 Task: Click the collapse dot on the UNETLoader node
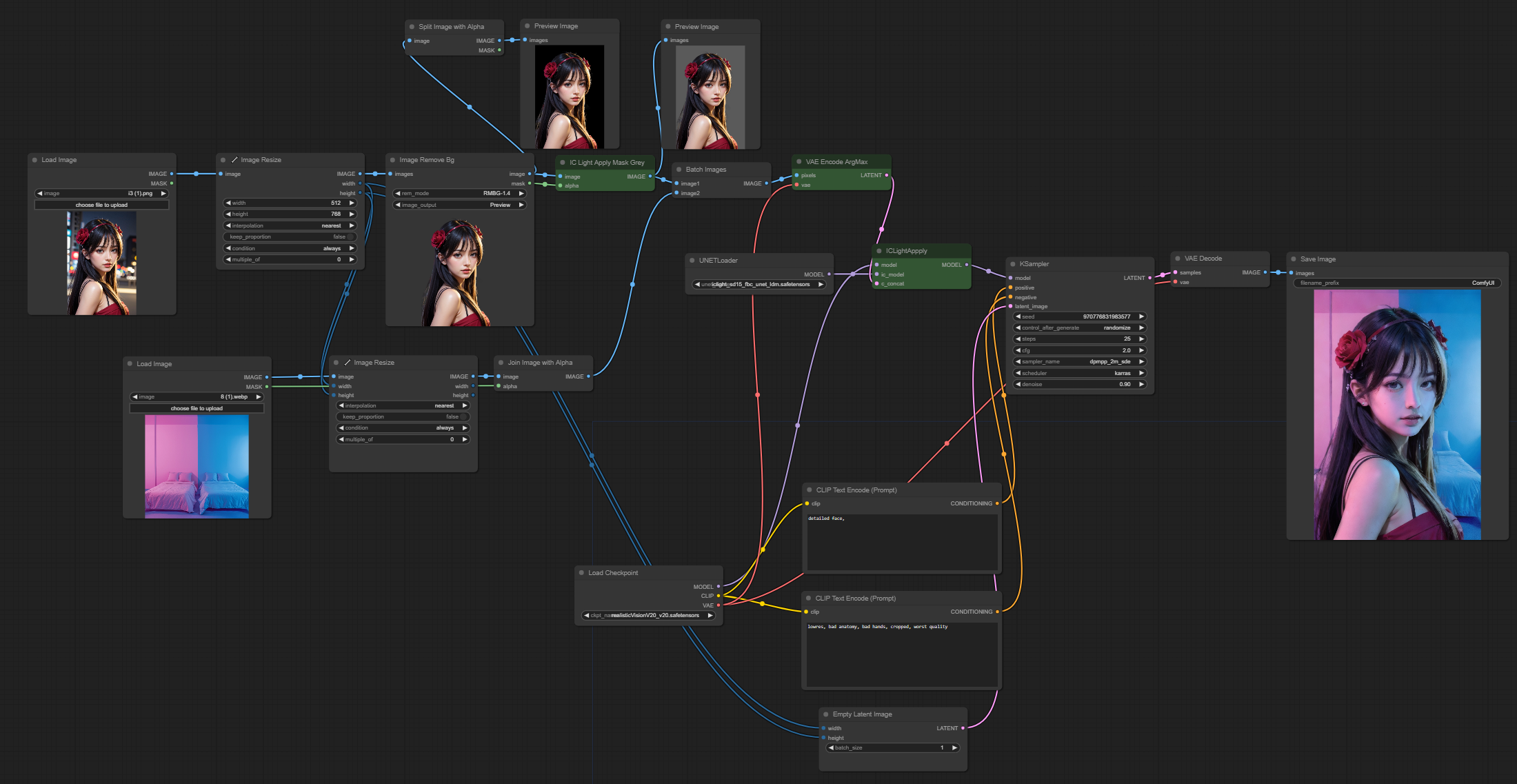point(692,261)
